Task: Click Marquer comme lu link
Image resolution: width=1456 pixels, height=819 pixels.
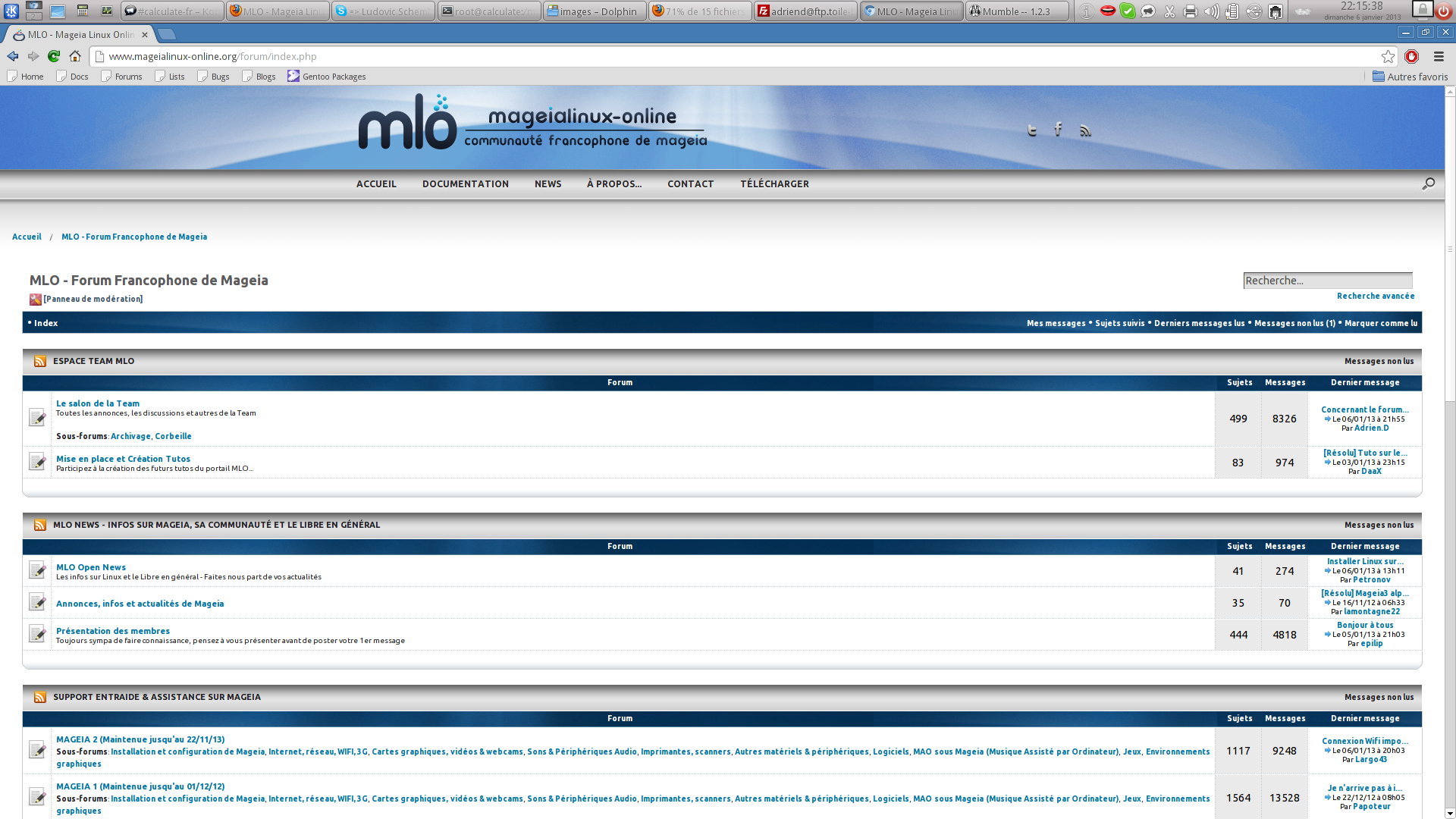Action: tap(1381, 323)
